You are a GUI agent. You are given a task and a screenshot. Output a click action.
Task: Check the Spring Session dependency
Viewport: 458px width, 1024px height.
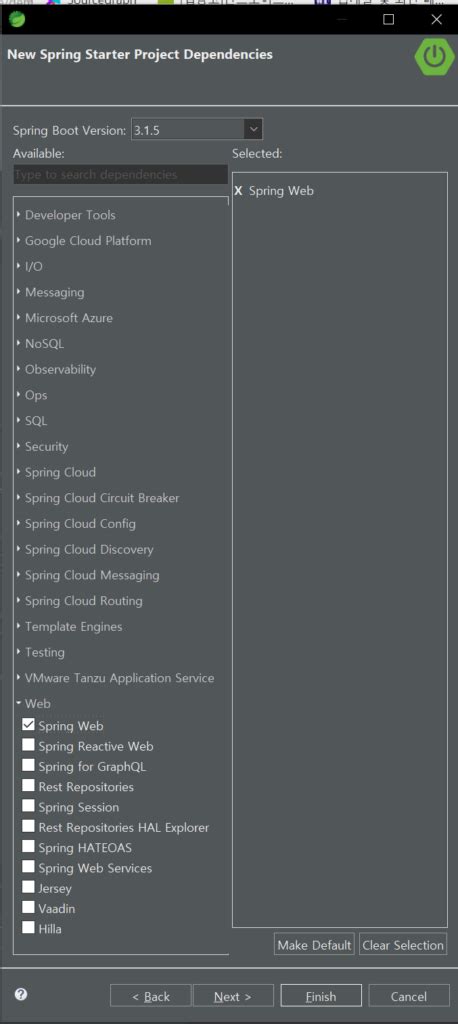28,806
